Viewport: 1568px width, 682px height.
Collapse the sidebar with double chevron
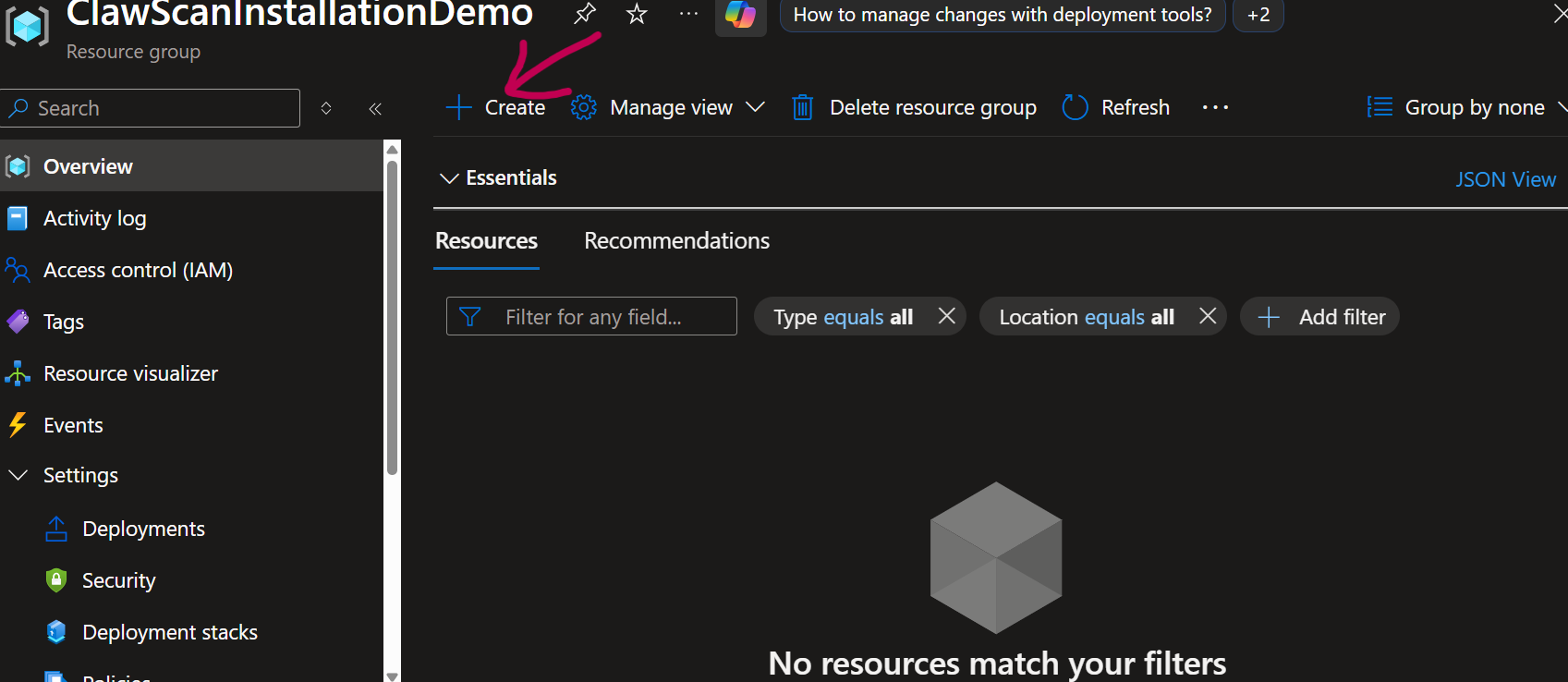[x=375, y=109]
